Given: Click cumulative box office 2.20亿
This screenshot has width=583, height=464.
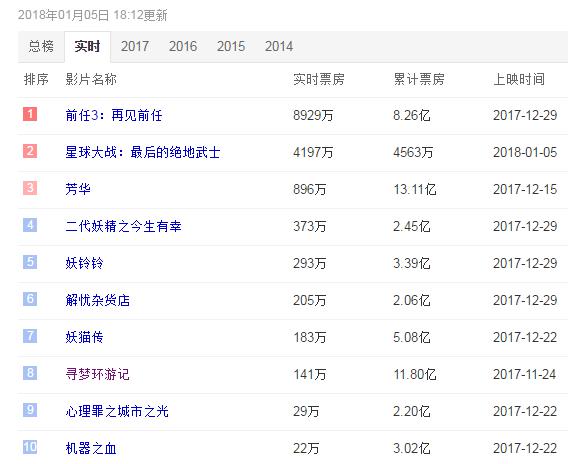Looking at the screenshot, I should point(412,412).
